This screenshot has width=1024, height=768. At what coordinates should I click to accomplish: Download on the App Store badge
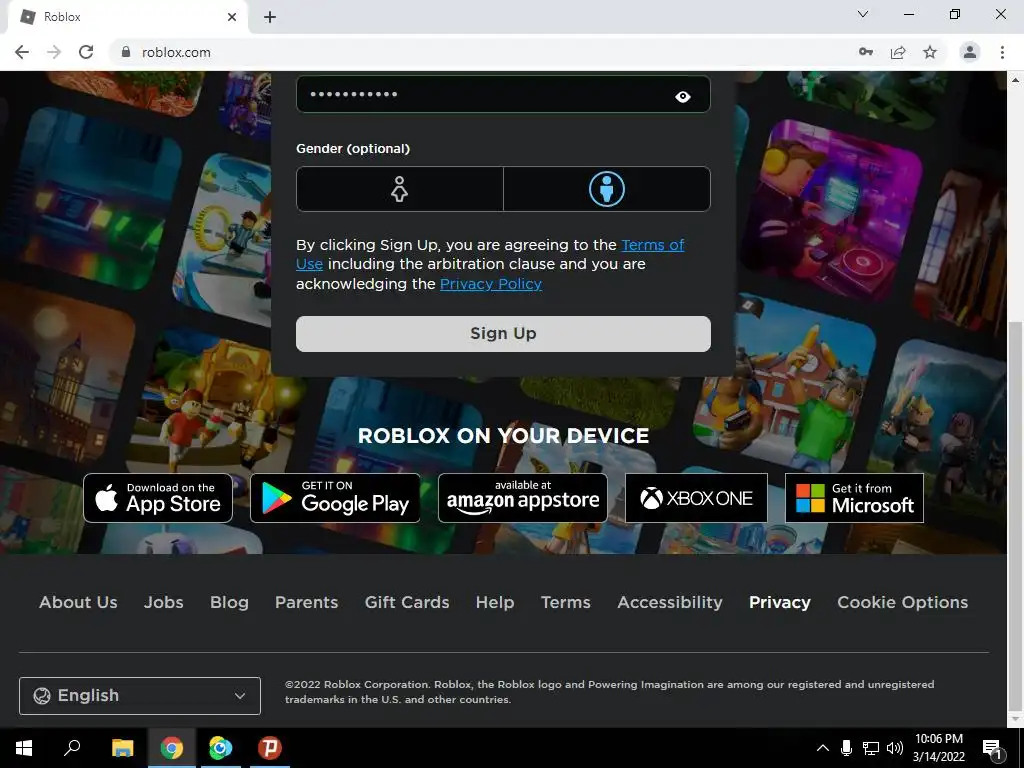(x=158, y=498)
